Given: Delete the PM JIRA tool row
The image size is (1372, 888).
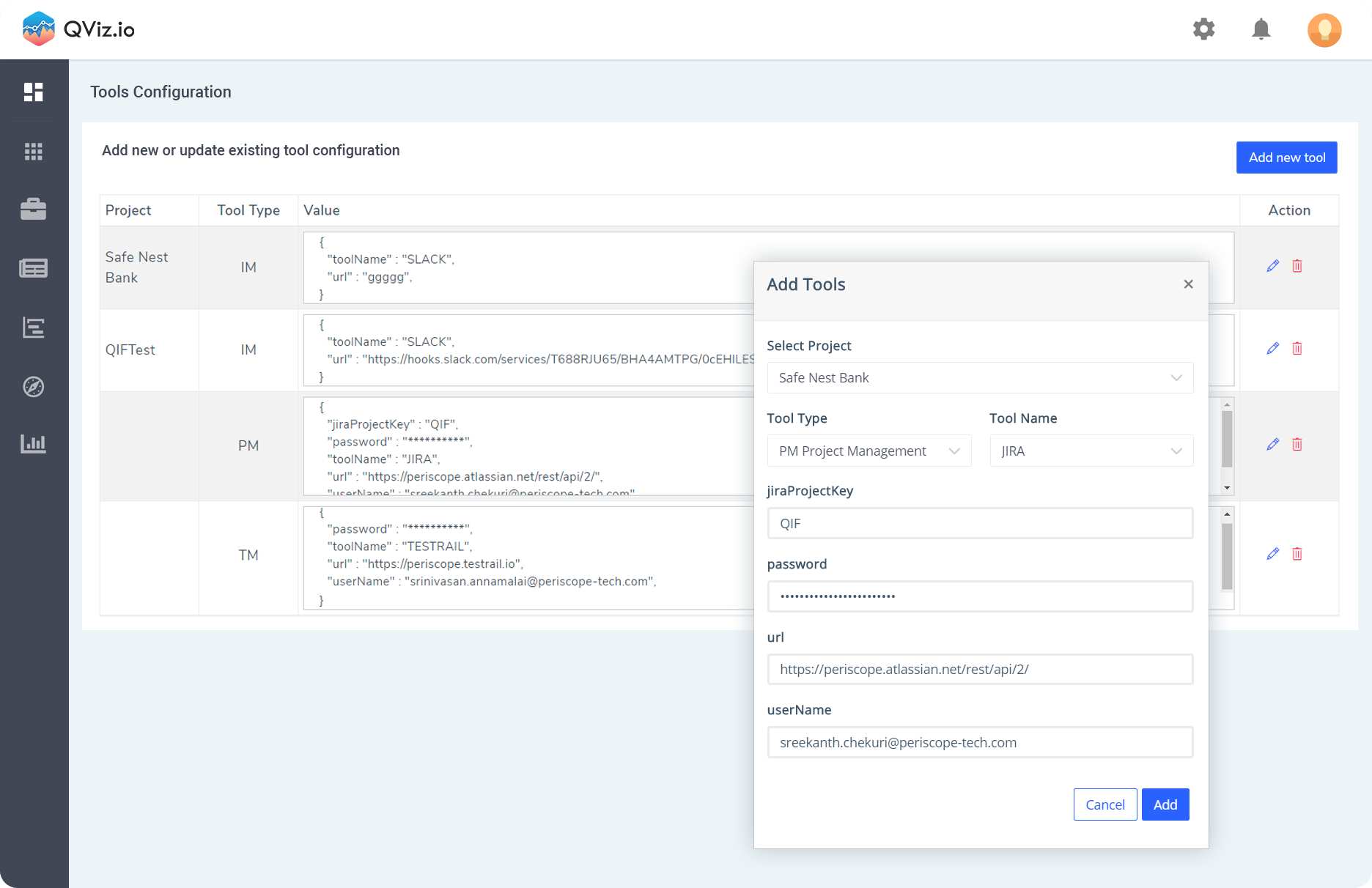Looking at the screenshot, I should pos(1297,444).
